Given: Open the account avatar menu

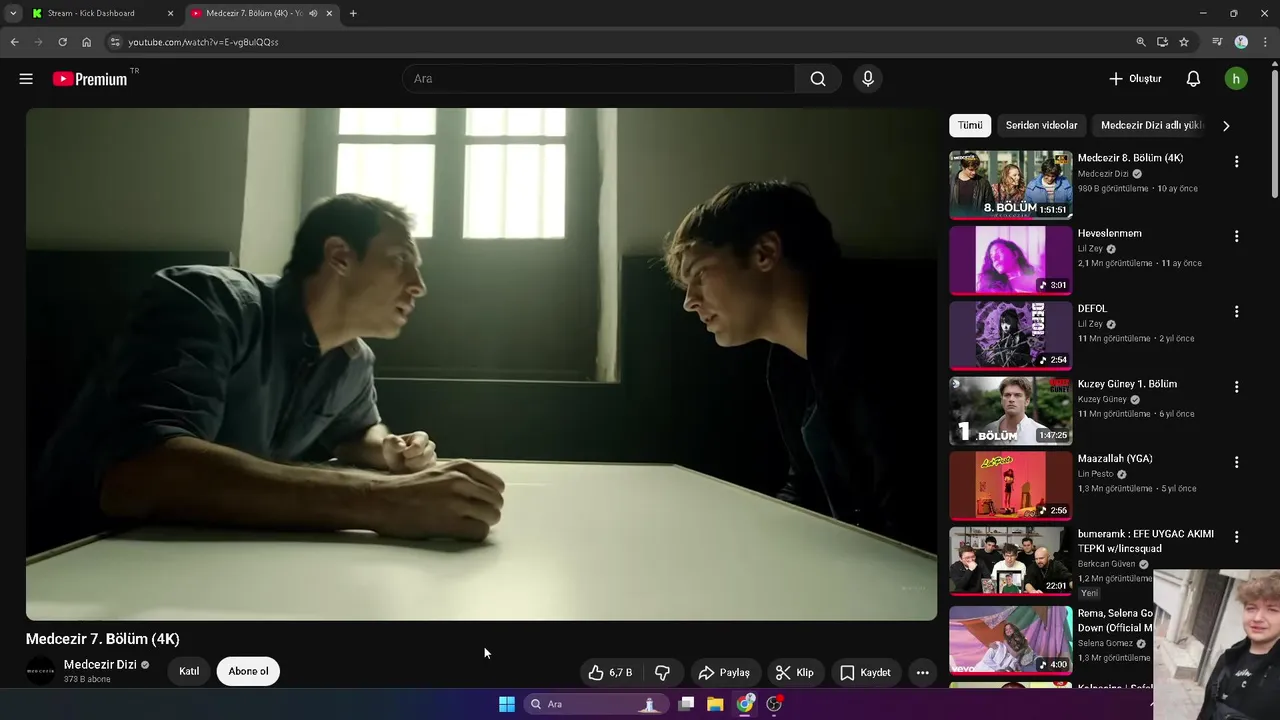Looking at the screenshot, I should [x=1236, y=79].
